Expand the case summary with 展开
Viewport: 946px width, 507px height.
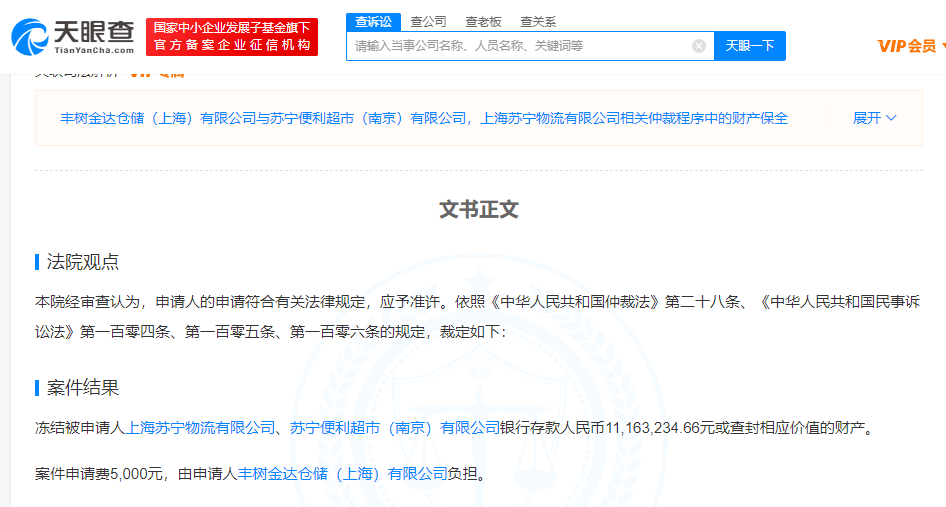coord(874,118)
